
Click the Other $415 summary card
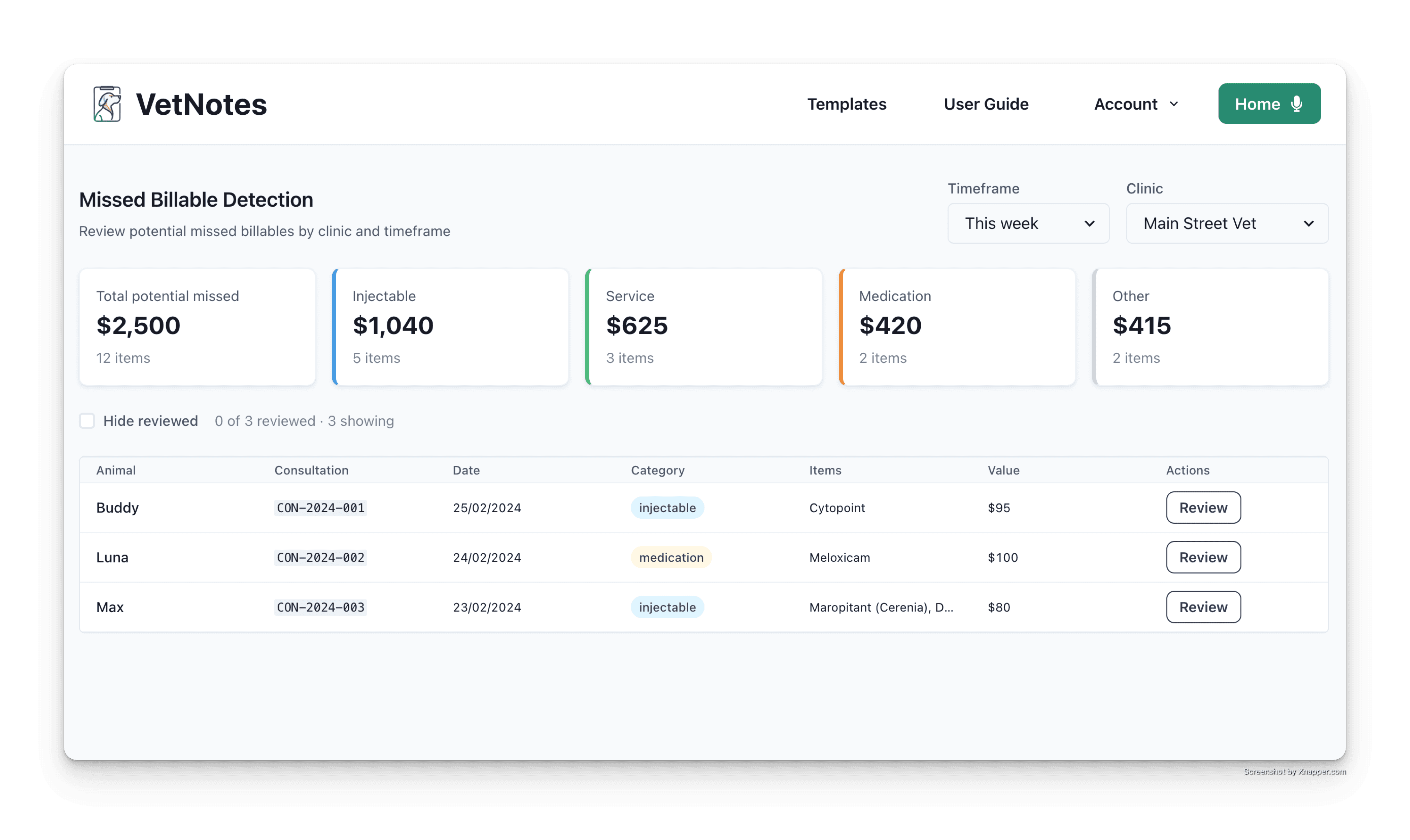pos(1210,327)
